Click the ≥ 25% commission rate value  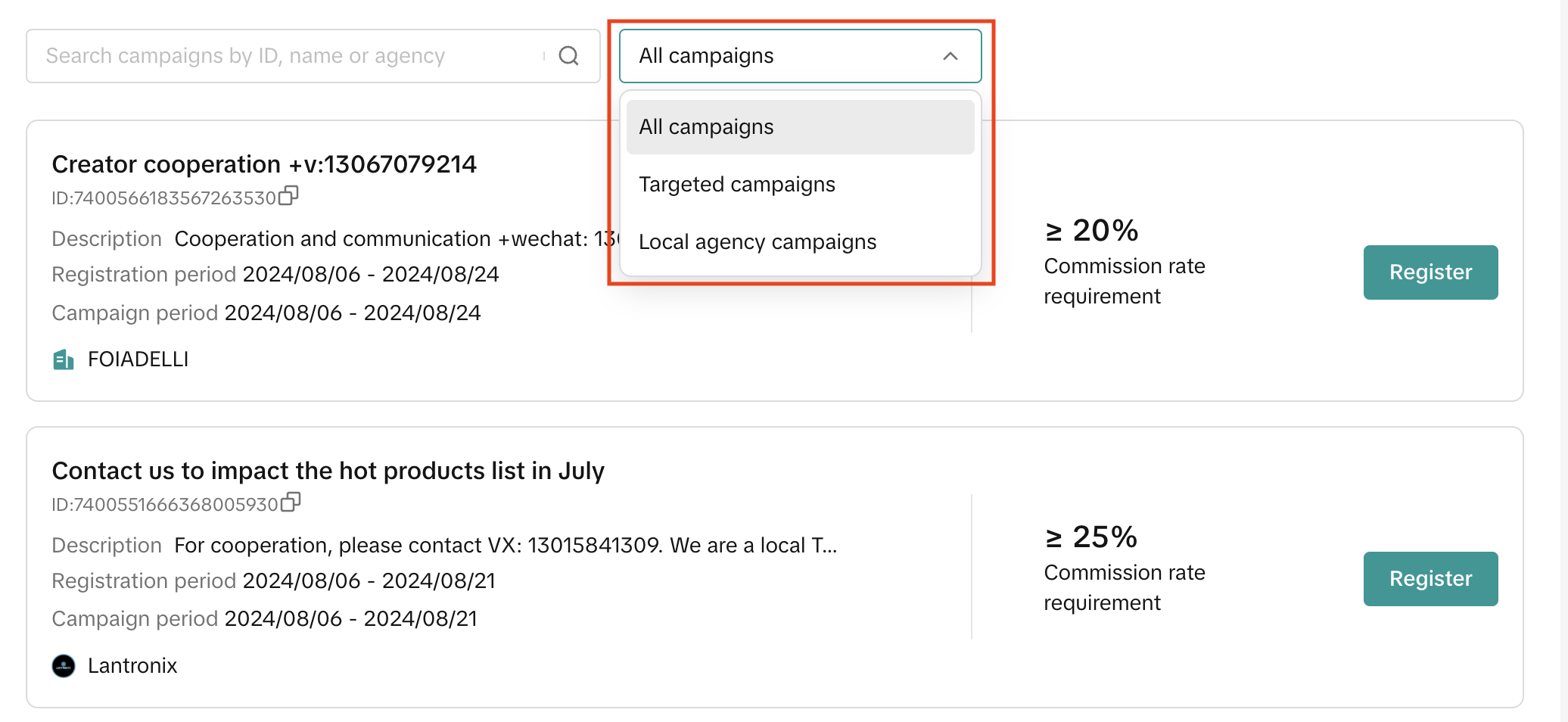(x=1091, y=537)
